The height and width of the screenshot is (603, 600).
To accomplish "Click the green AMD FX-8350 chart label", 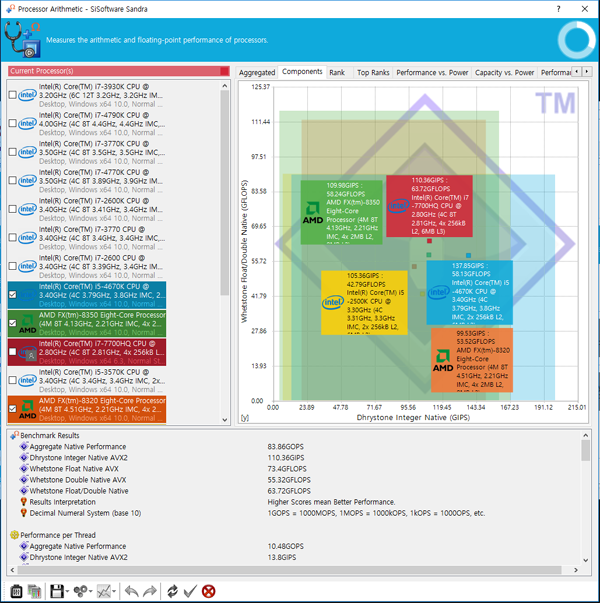I will click(342, 212).
